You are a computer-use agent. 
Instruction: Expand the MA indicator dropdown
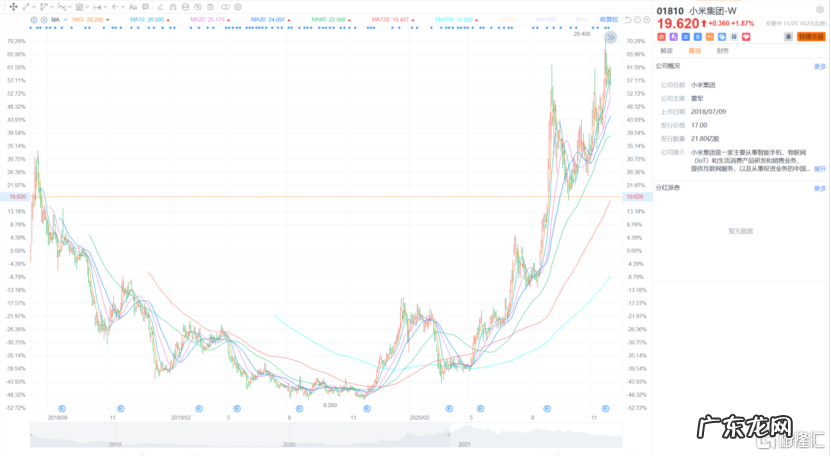pyautogui.click(x=65, y=20)
